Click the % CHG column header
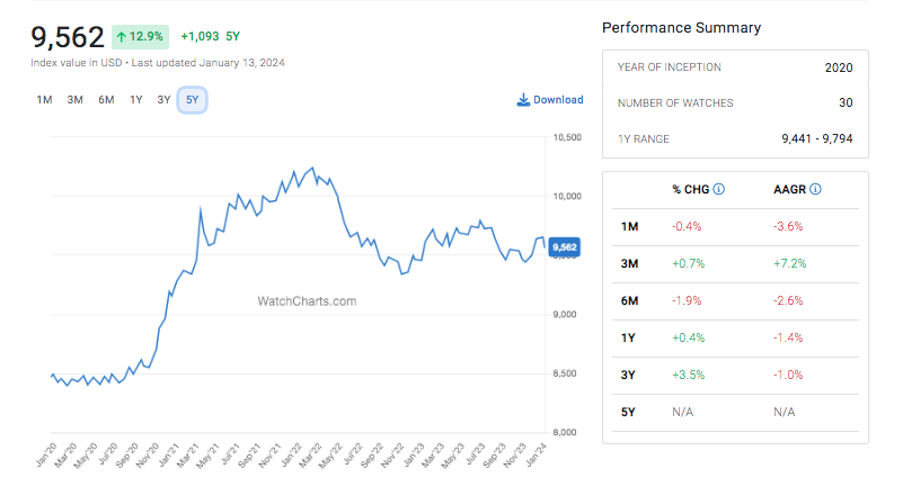This screenshot has width=904, height=478. (691, 189)
